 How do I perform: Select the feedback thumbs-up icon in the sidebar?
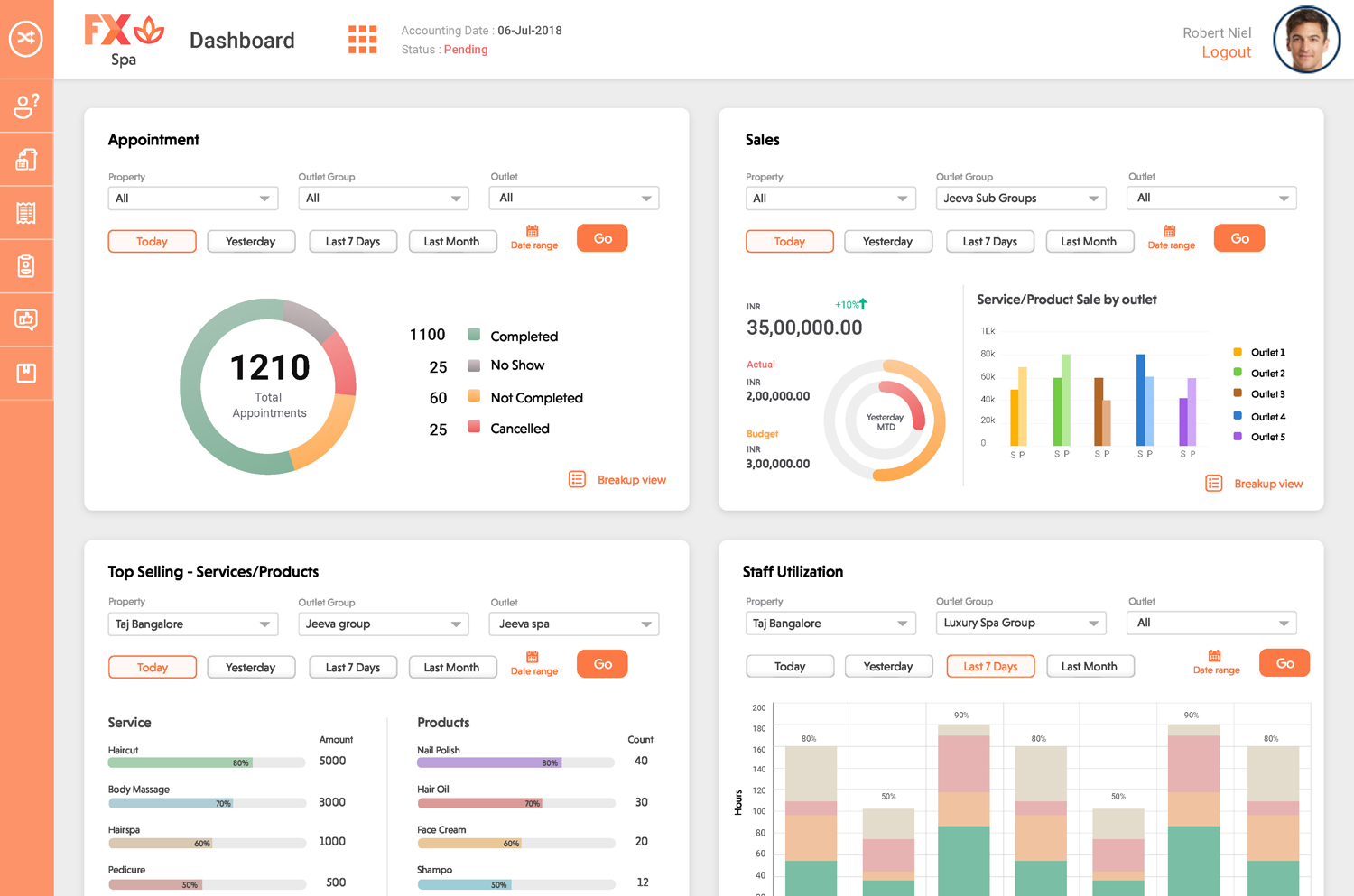coord(27,319)
